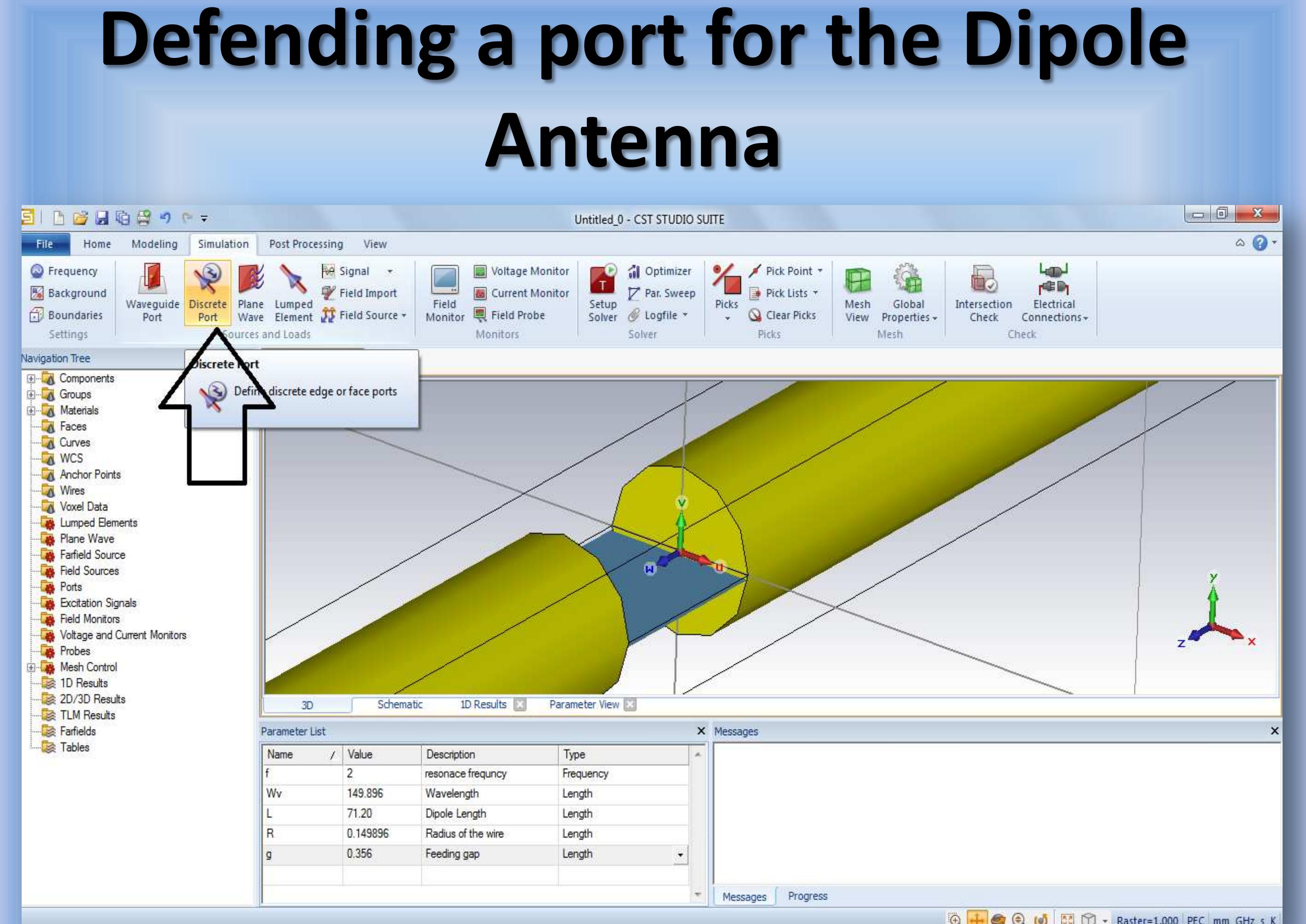
Task: Switch to the Post Processing ribbon tab
Action: click(306, 244)
